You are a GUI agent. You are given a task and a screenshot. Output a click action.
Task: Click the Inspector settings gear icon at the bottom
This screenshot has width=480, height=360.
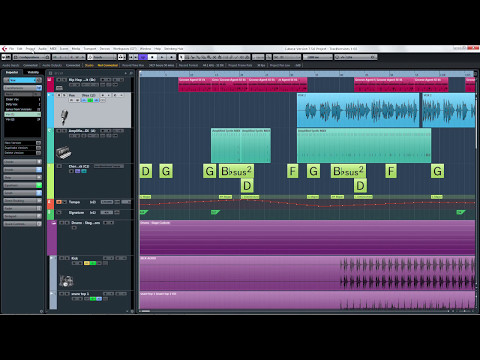point(42,311)
